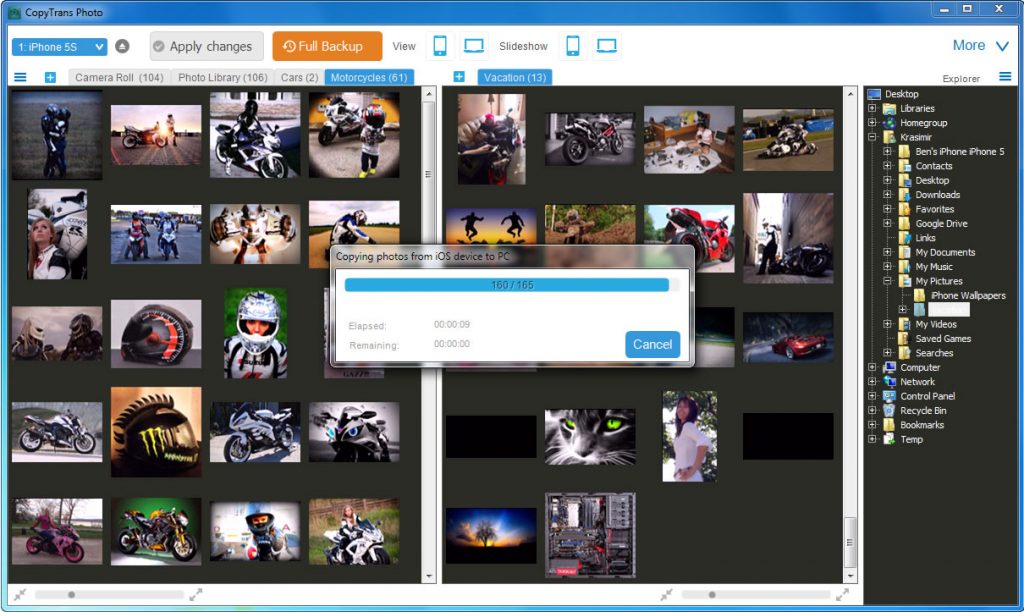Image resolution: width=1024 pixels, height=612 pixels.
Task: Start slideshow on iPhone via phone icon
Action: (x=573, y=45)
